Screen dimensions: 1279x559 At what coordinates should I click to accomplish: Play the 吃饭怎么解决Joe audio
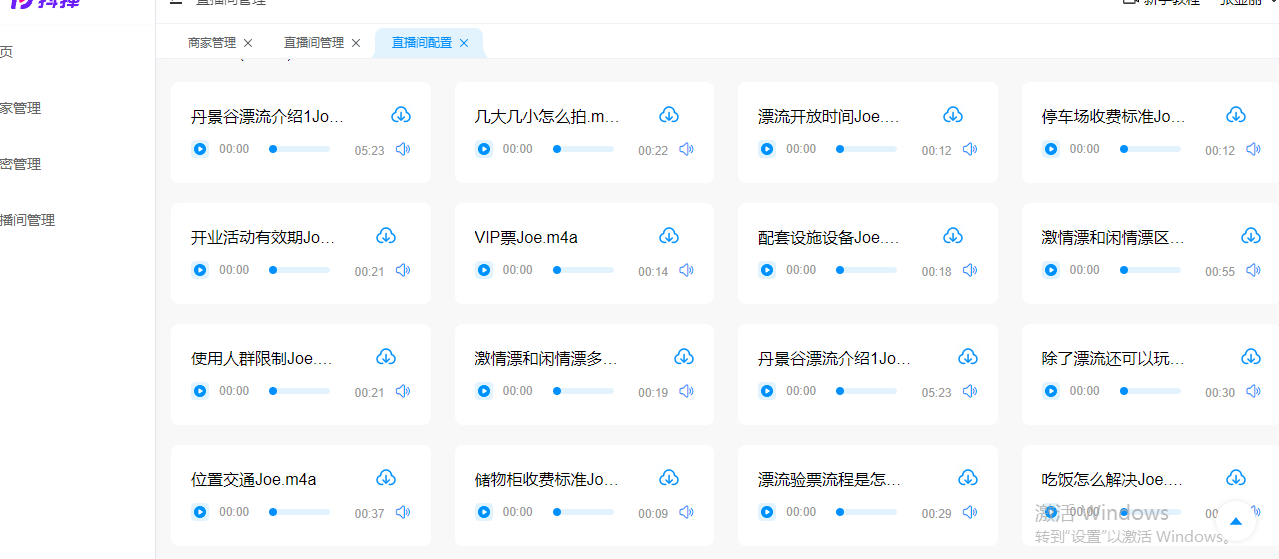click(1051, 512)
